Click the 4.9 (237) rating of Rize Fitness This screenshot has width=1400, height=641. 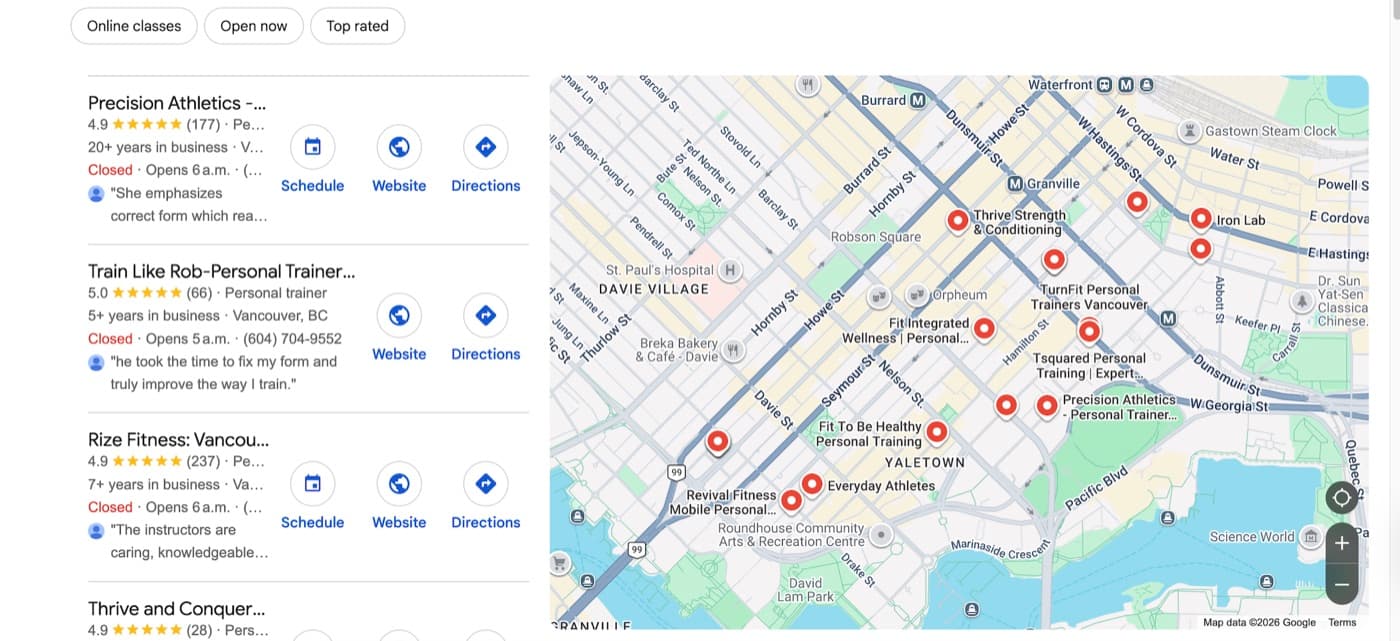point(153,462)
